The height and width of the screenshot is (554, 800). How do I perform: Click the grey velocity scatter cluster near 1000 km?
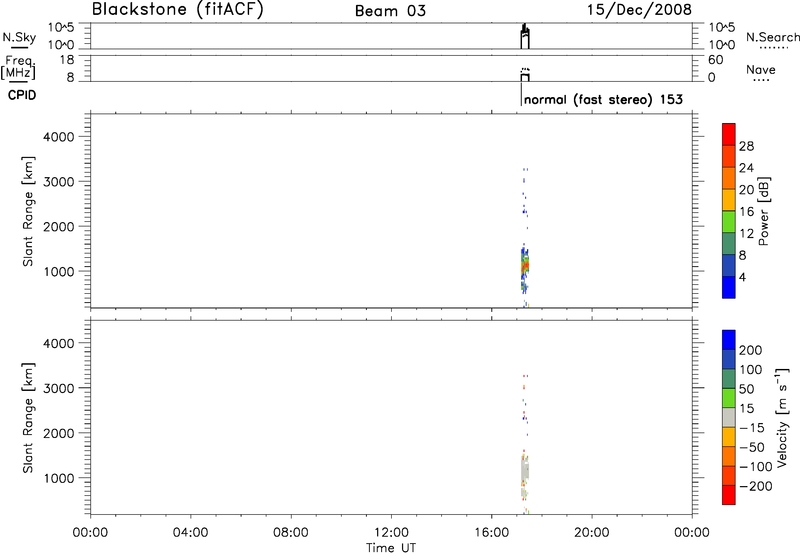(524, 472)
